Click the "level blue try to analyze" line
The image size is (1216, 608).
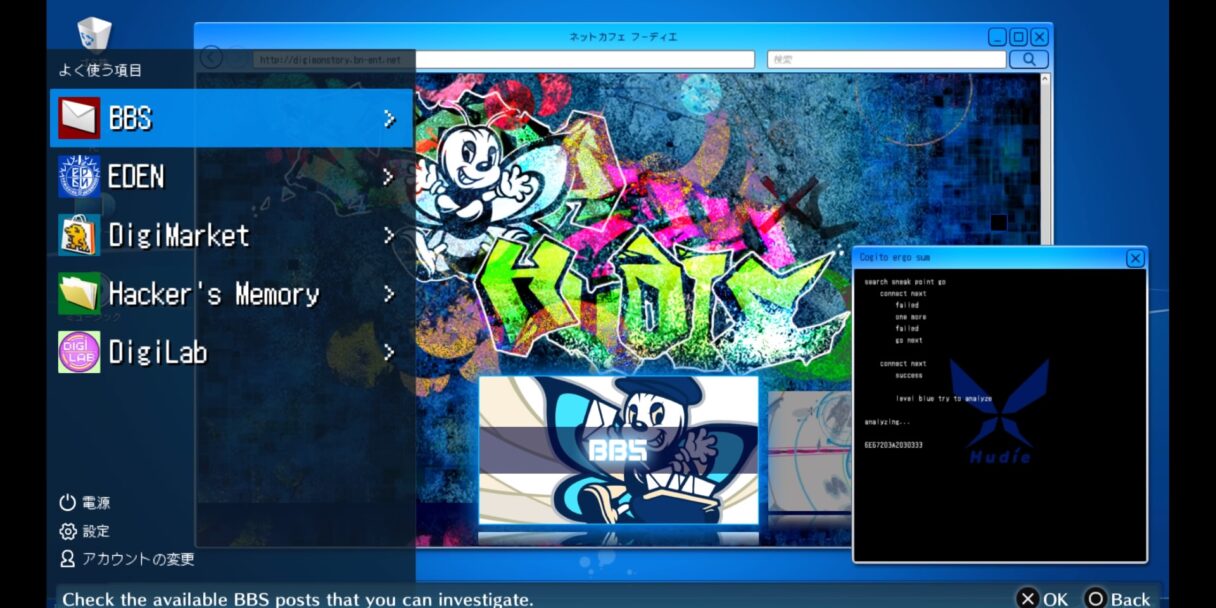(x=944, y=398)
